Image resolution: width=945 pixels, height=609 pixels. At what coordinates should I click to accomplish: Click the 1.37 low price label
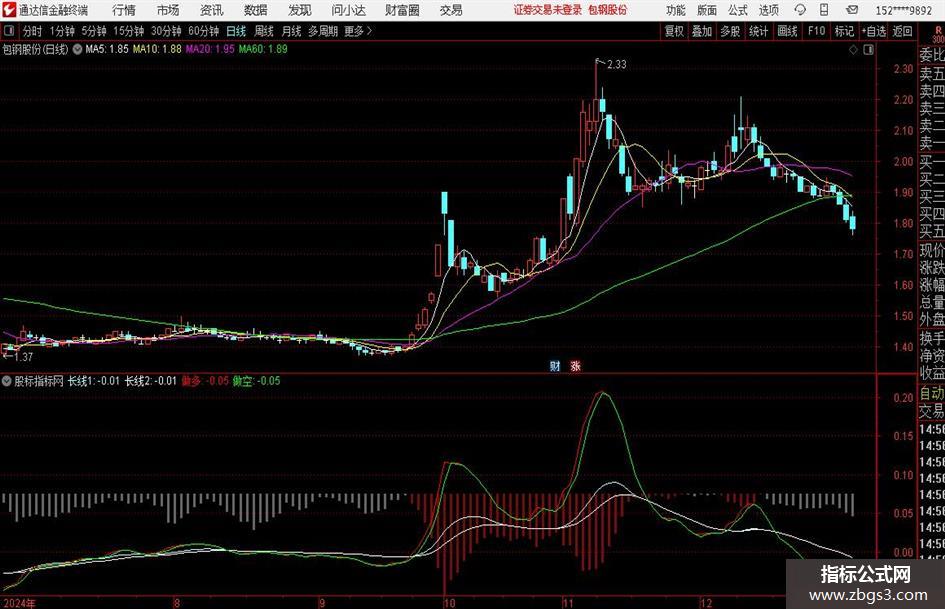tap(23, 357)
